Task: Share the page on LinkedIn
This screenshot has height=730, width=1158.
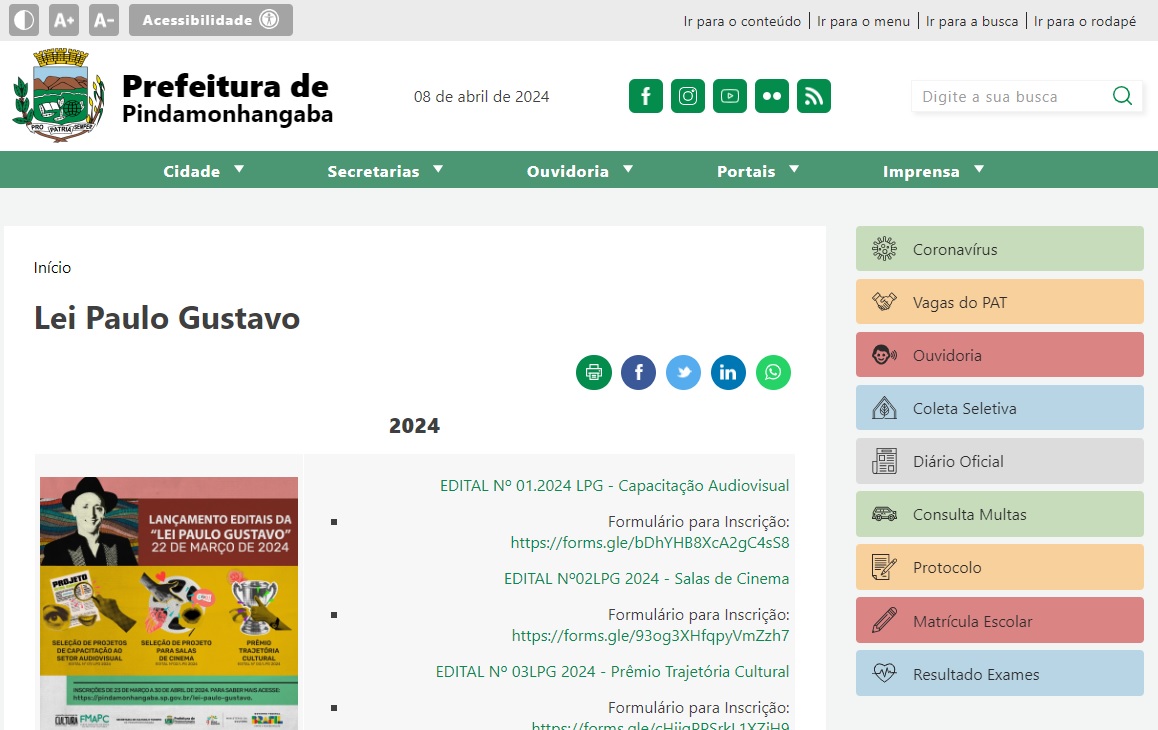Action: (728, 373)
